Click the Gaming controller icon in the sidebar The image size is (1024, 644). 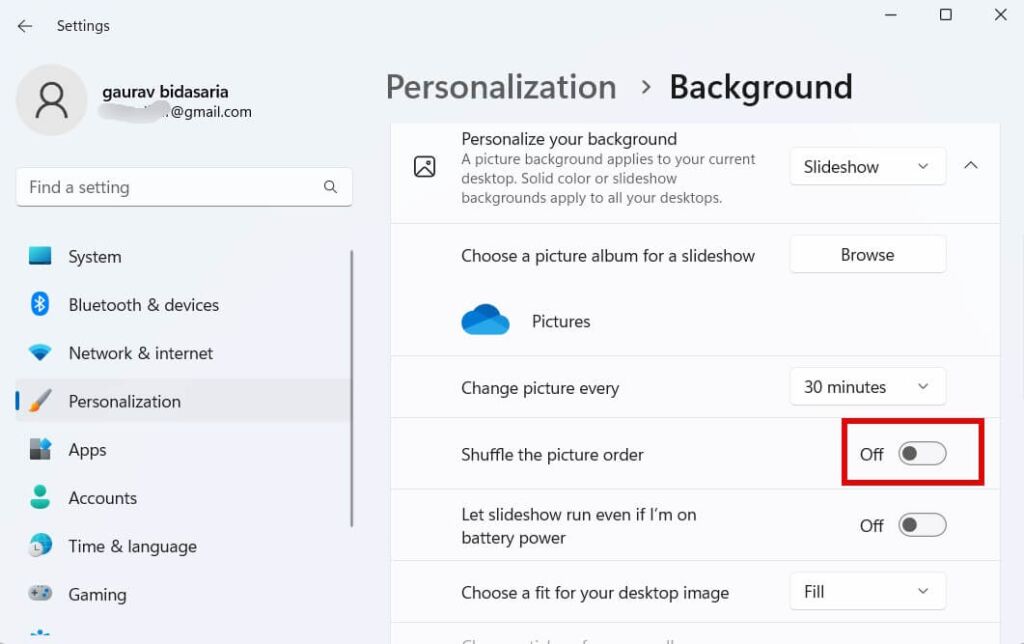40,593
